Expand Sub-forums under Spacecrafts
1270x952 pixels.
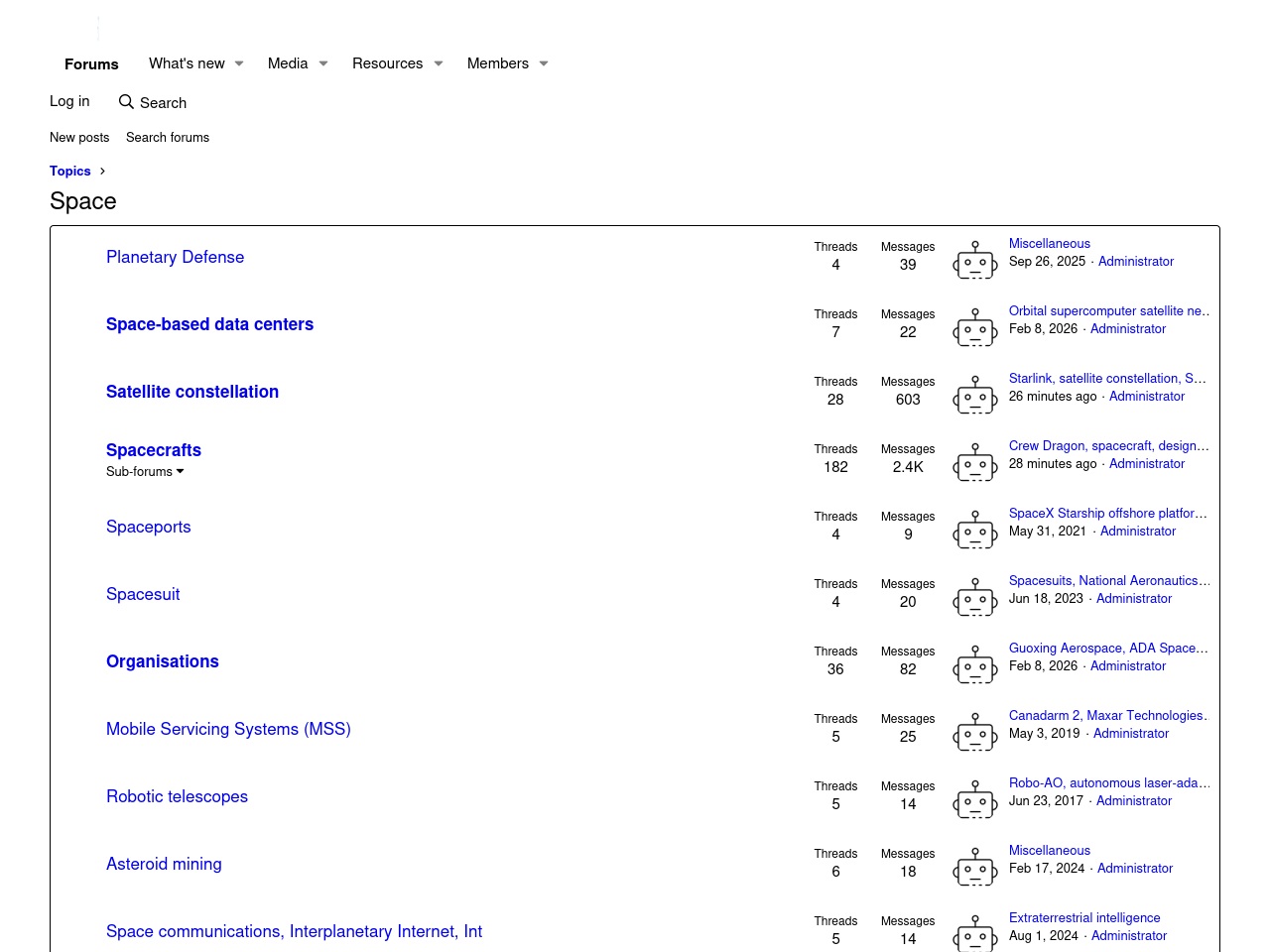point(145,472)
